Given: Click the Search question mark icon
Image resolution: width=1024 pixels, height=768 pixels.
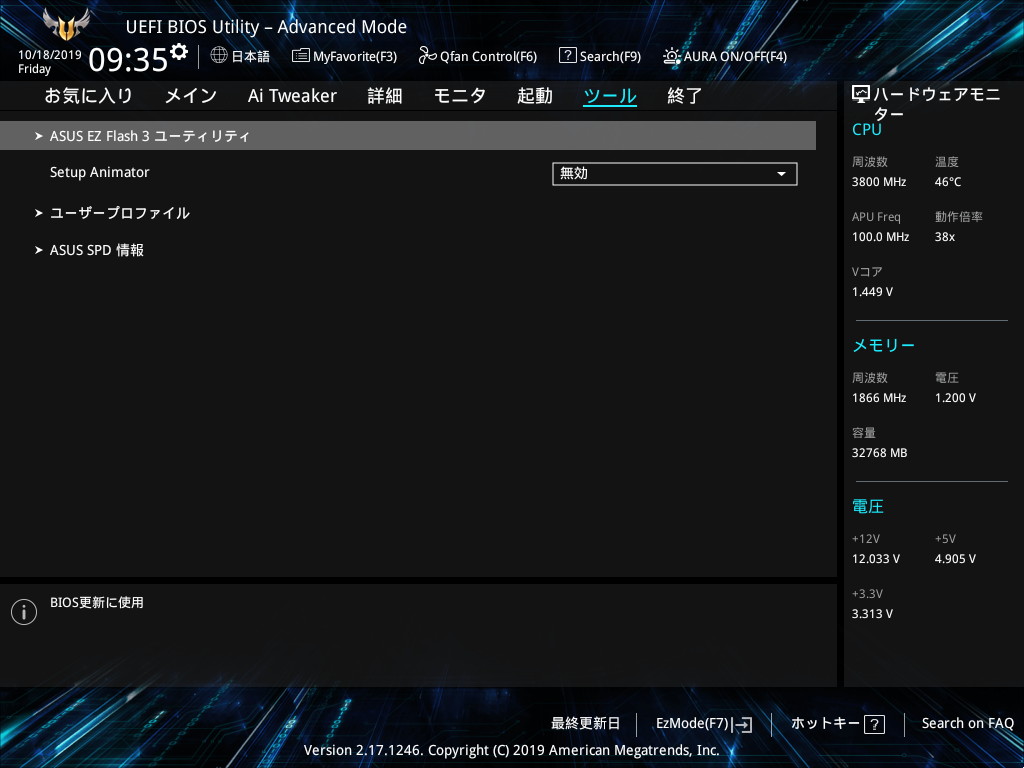Looking at the screenshot, I should 568,56.
